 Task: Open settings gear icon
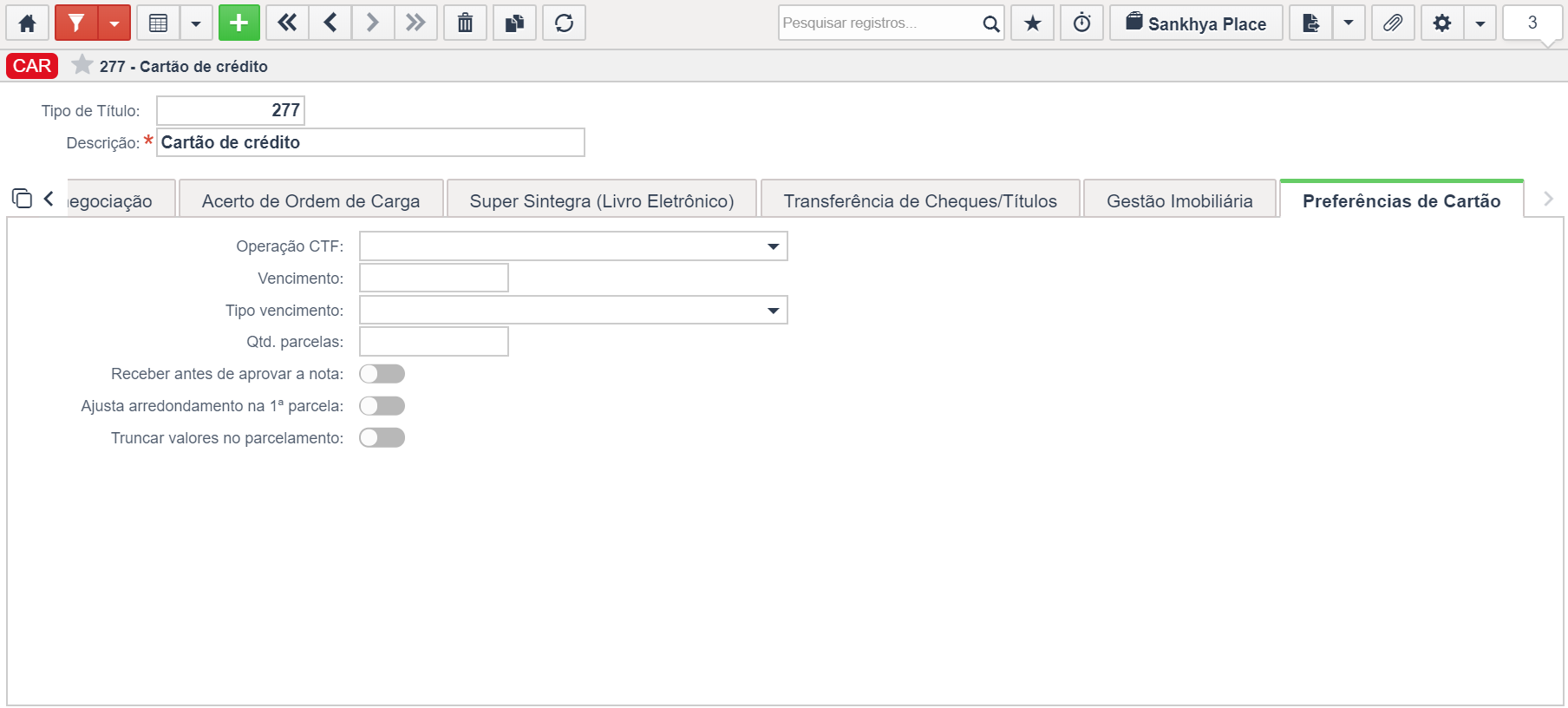(x=1442, y=23)
